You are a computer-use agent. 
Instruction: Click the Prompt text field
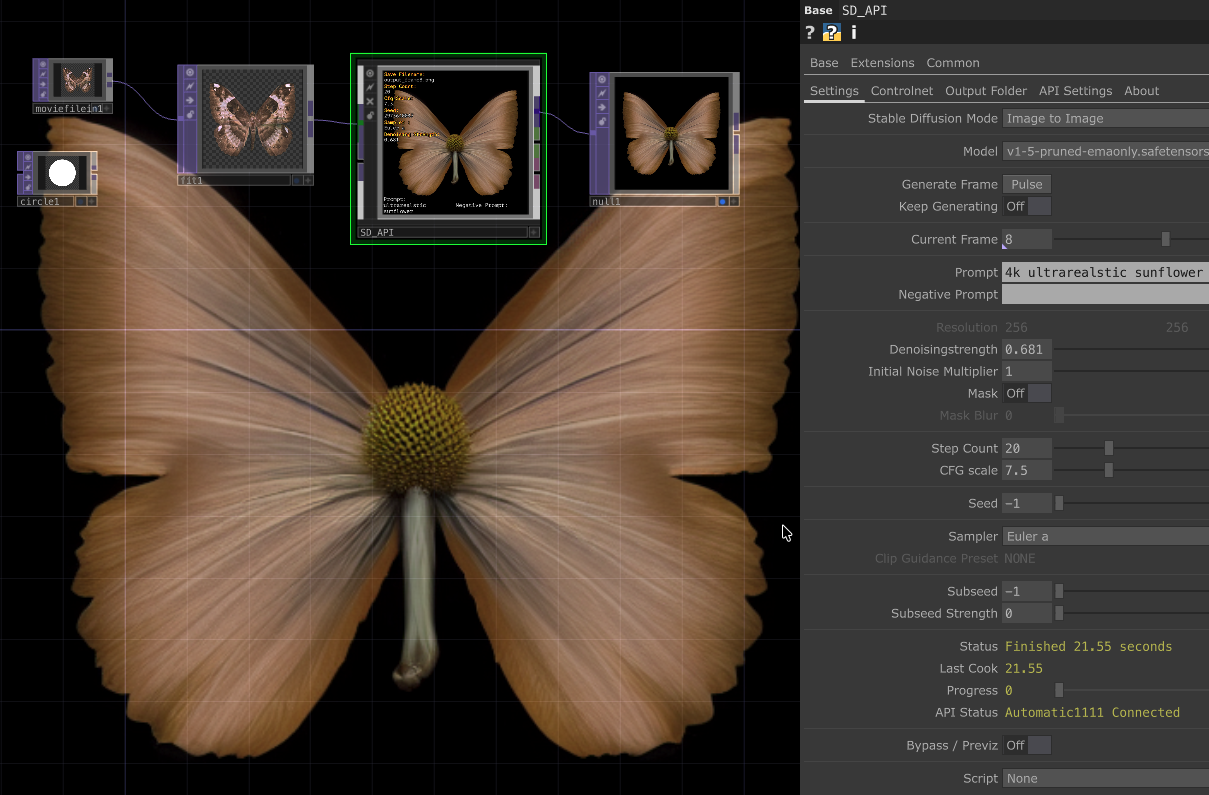(1104, 273)
